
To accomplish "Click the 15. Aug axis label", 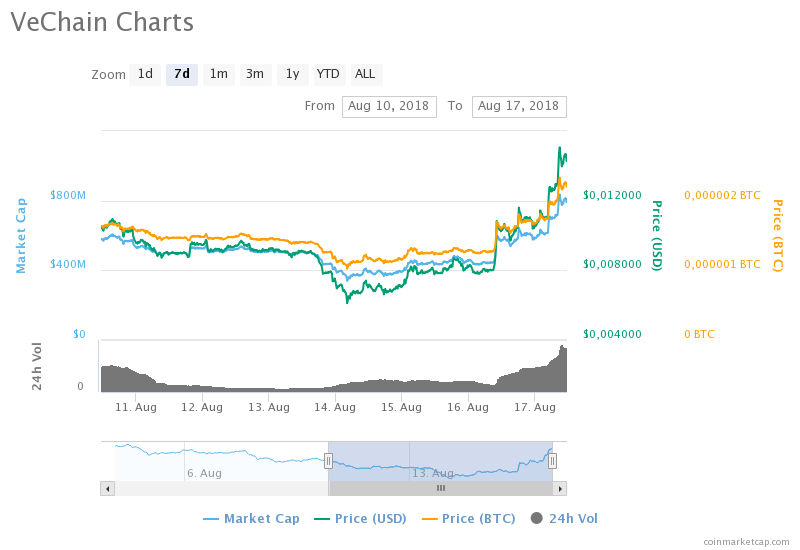I will coord(402,407).
